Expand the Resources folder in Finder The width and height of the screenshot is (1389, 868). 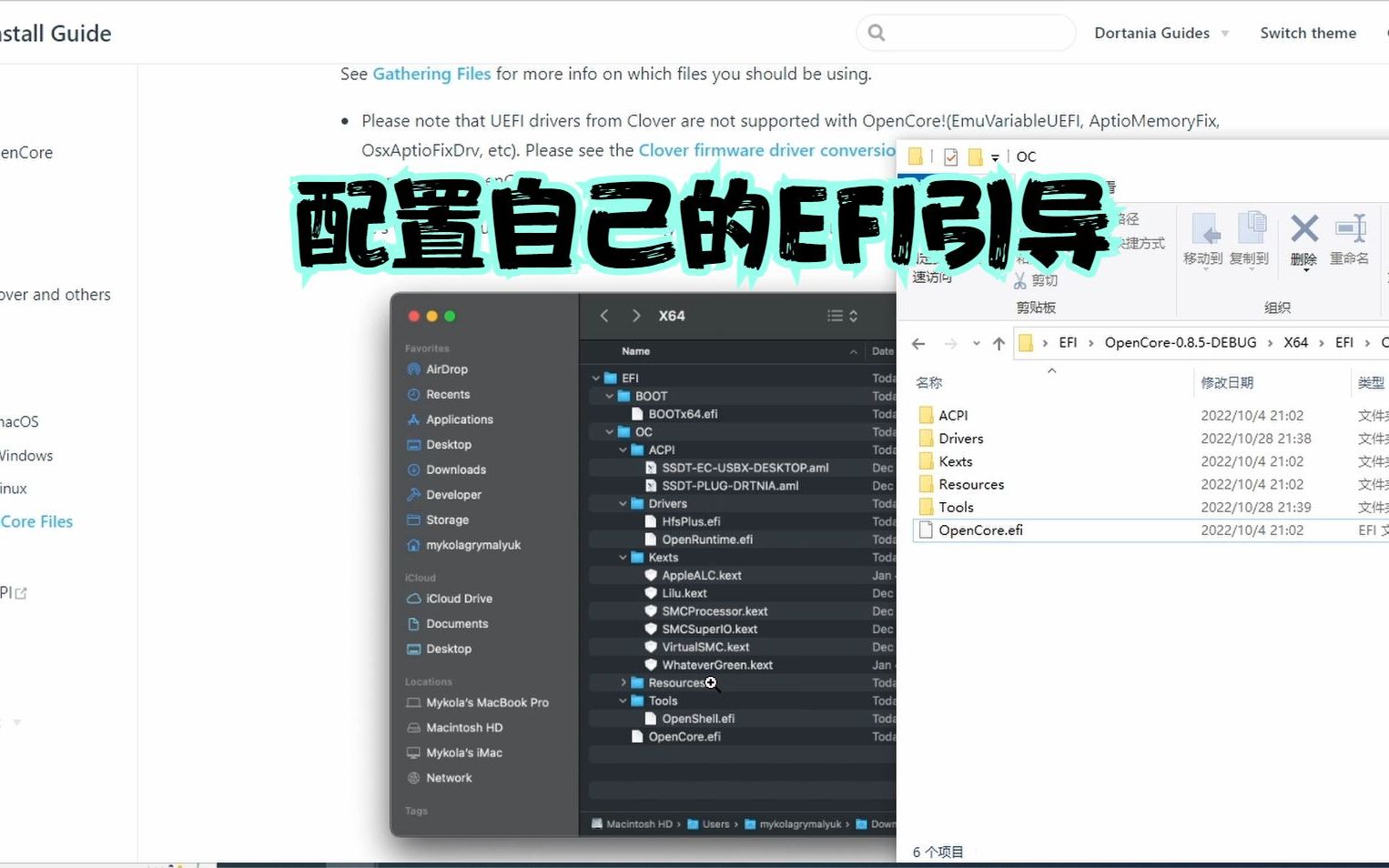[x=624, y=683]
